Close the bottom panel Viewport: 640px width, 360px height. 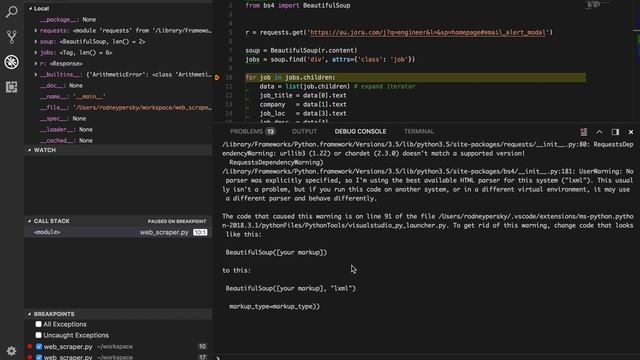pyautogui.click(x=631, y=132)
